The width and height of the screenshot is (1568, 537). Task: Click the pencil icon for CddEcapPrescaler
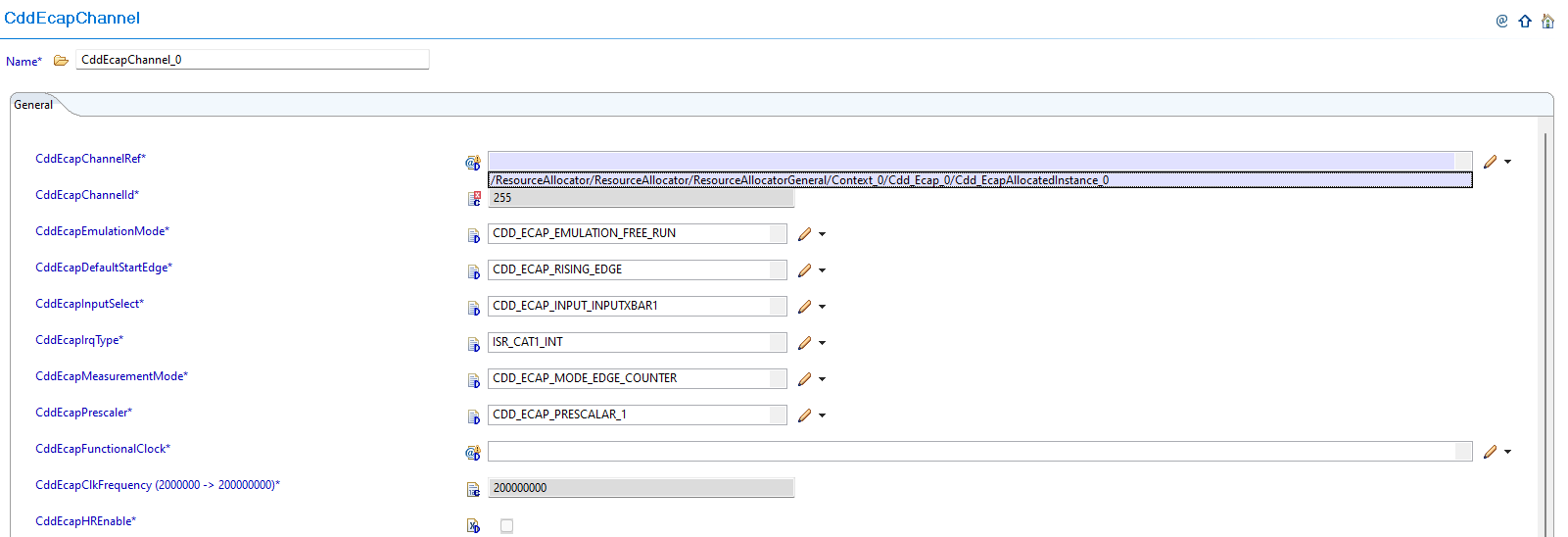(x=804, y=415)
